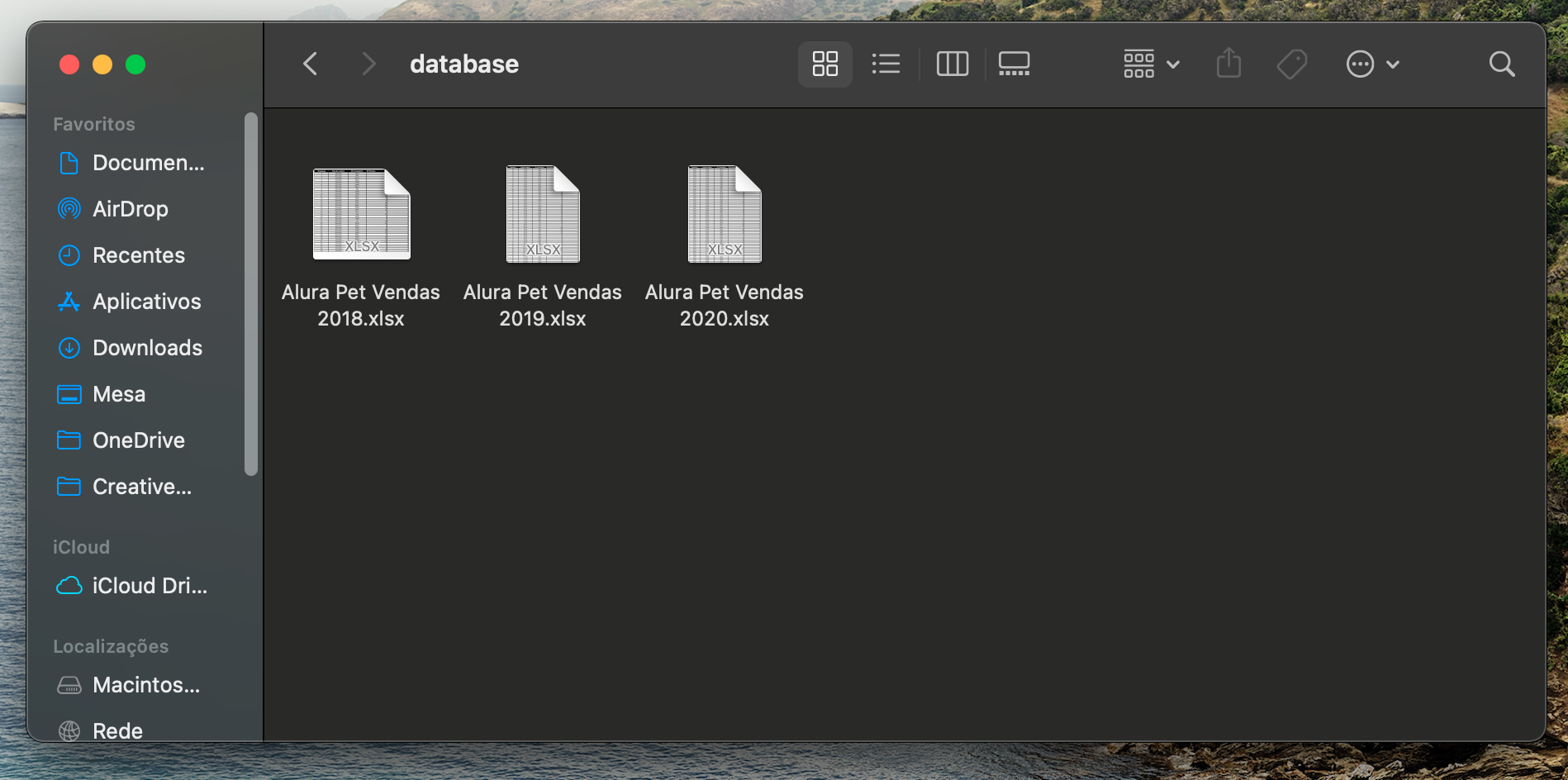The width and height of the screenshot is (1568, 780).
Task: Switch to gallery view
Action: (x=1014, y=64)
